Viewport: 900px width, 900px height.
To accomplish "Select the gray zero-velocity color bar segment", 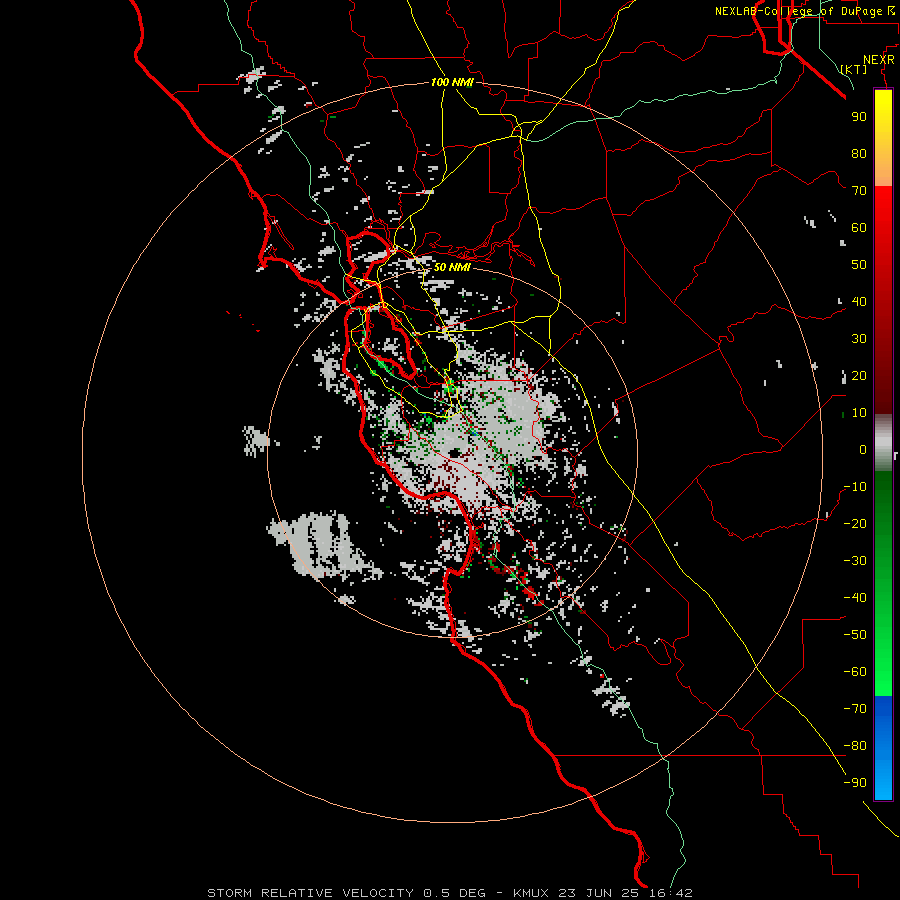I will tap(883, 443).
